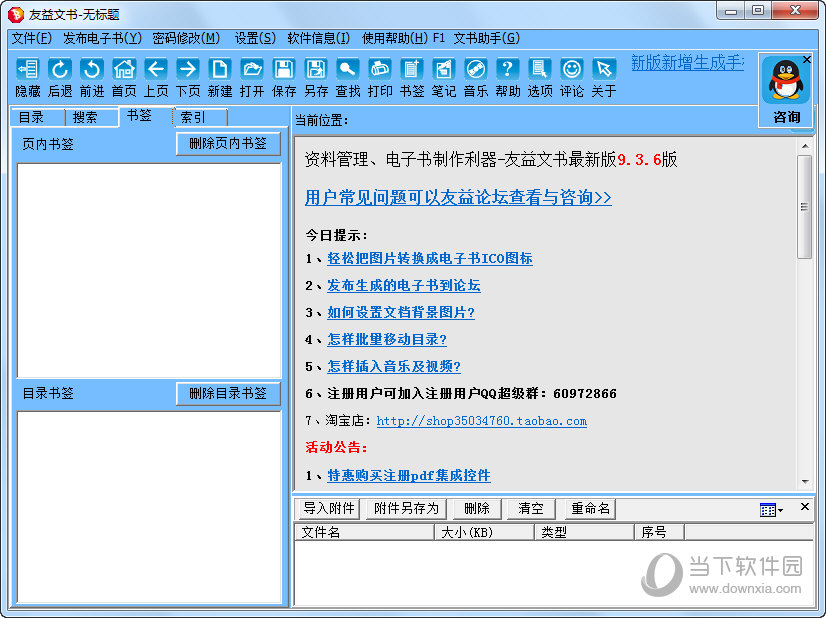Screen dimensions: 826x618
Task: Click the QQ penguin 咨询 icon
Action: [785, 80]
